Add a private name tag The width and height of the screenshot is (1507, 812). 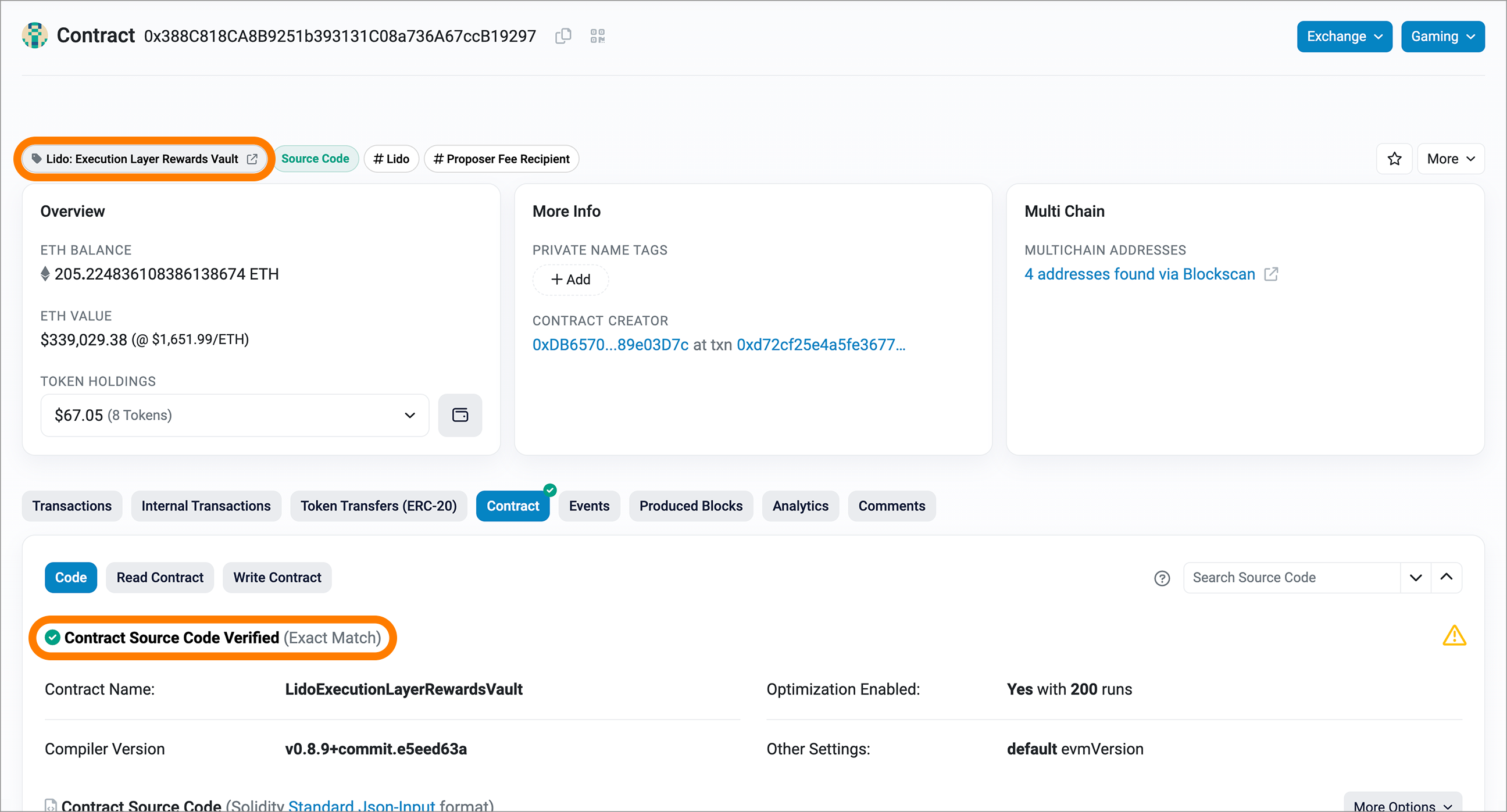(570, 280)
